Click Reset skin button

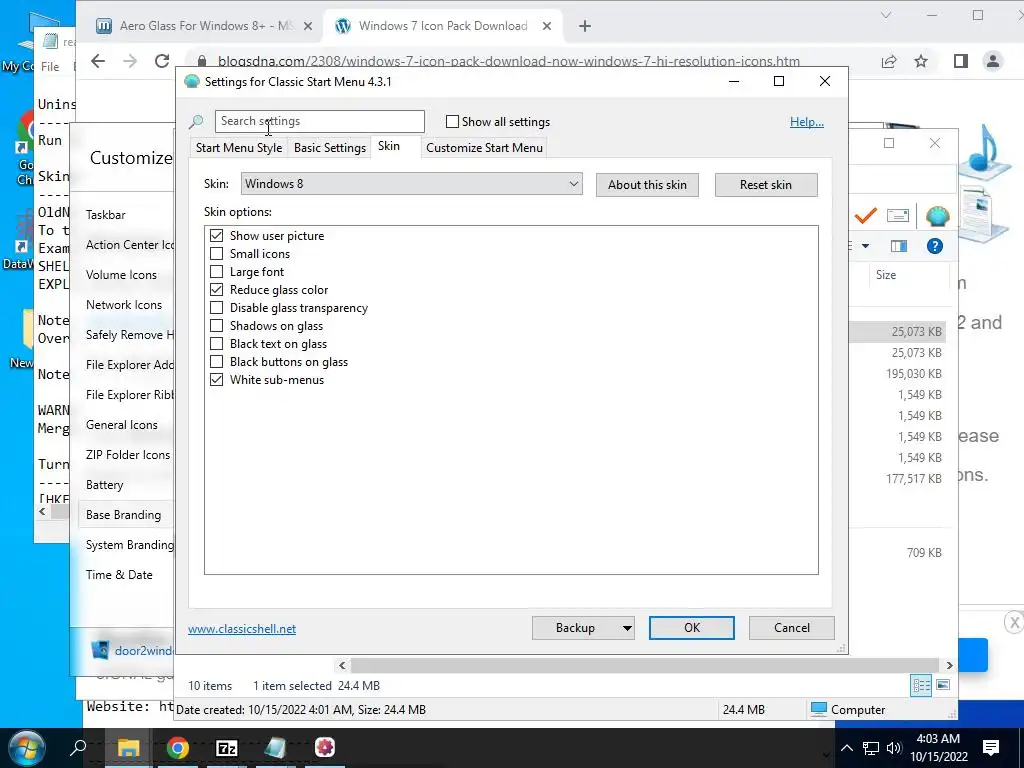pyautogui.click(x=766, y=185)
